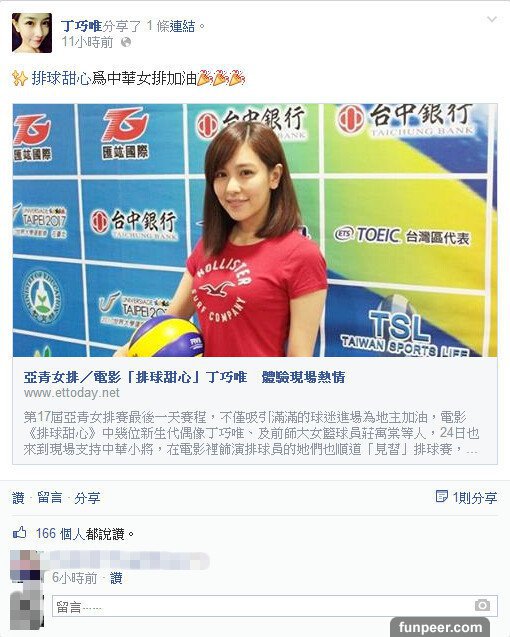Image resolution: width=510 pixels, height=637 pixels.
Task: Open the shared 連結 link in header
Action: (x=182, y=26)
